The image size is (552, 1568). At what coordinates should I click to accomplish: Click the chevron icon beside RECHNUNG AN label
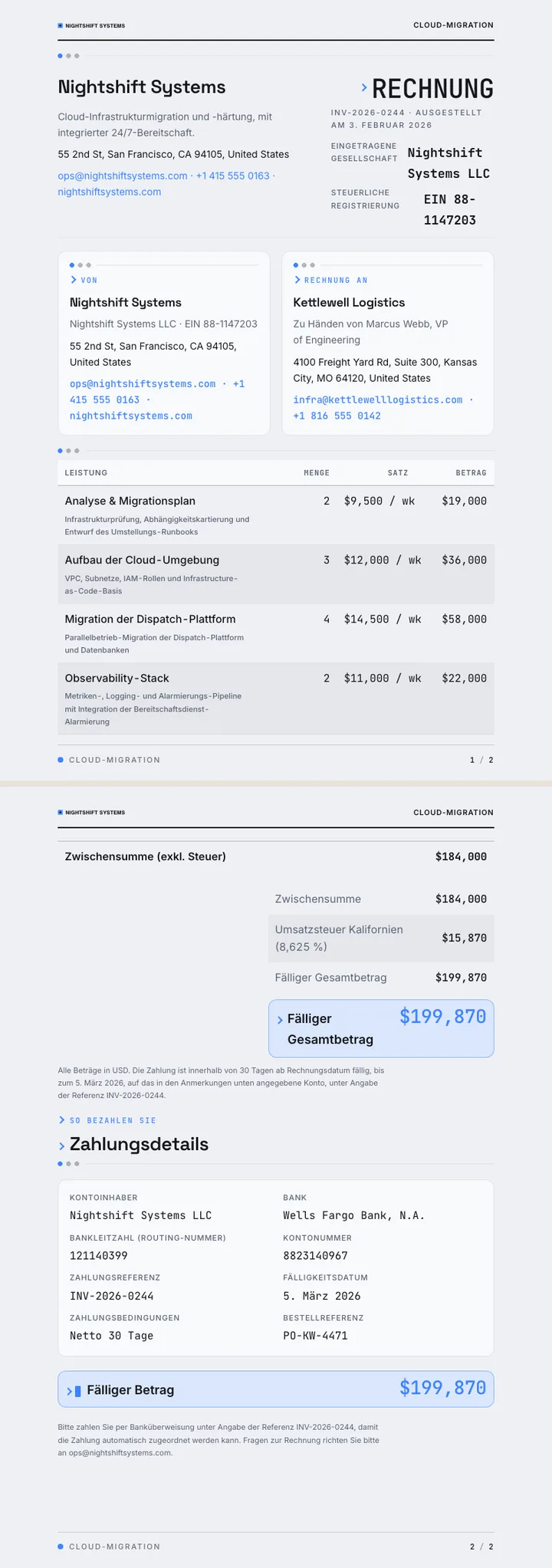point(297,281)
